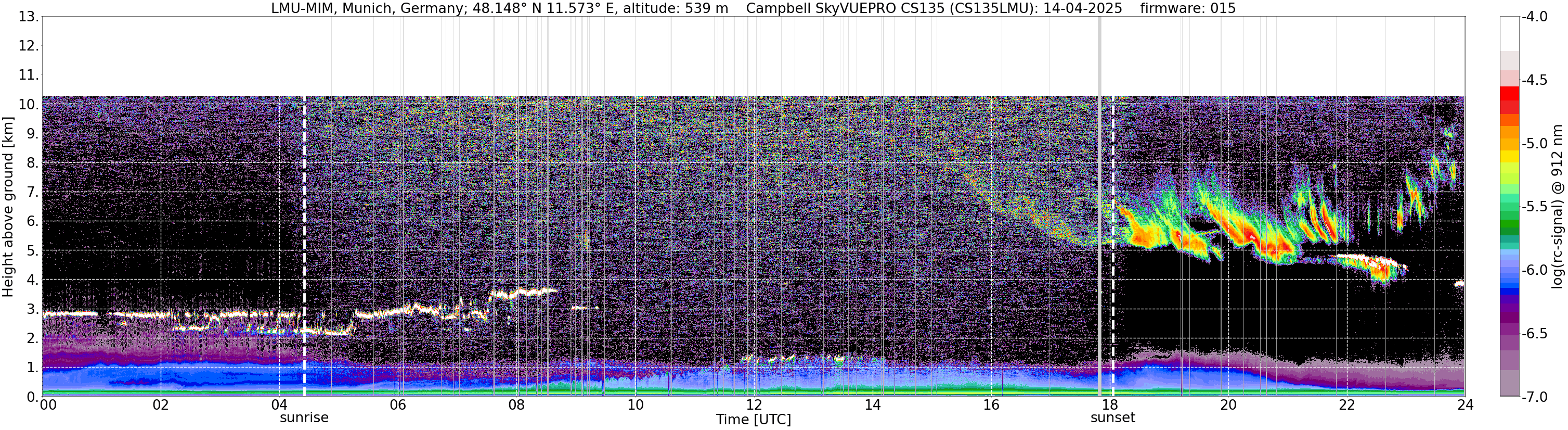Click the y-axis tick label '12.'
The height and width of the screenshot is (430, 1568).
(x=29, y=46)
